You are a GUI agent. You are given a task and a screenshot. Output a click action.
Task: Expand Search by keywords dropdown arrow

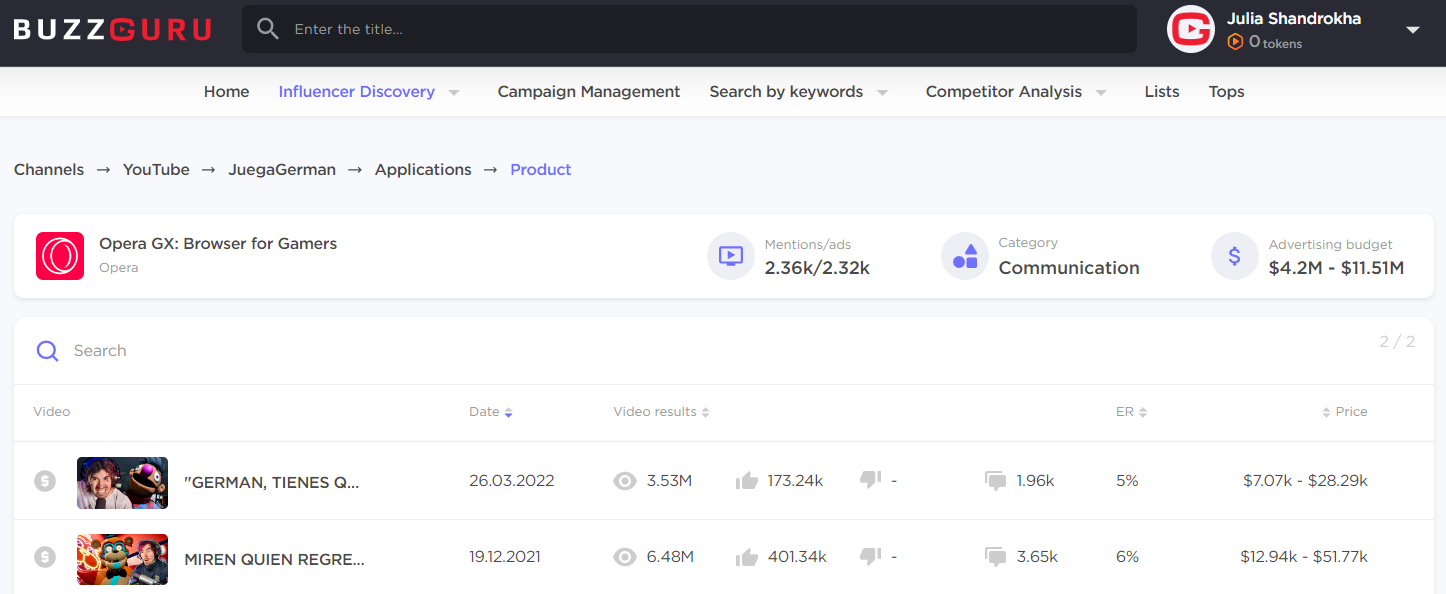click(x=882, y=92)
